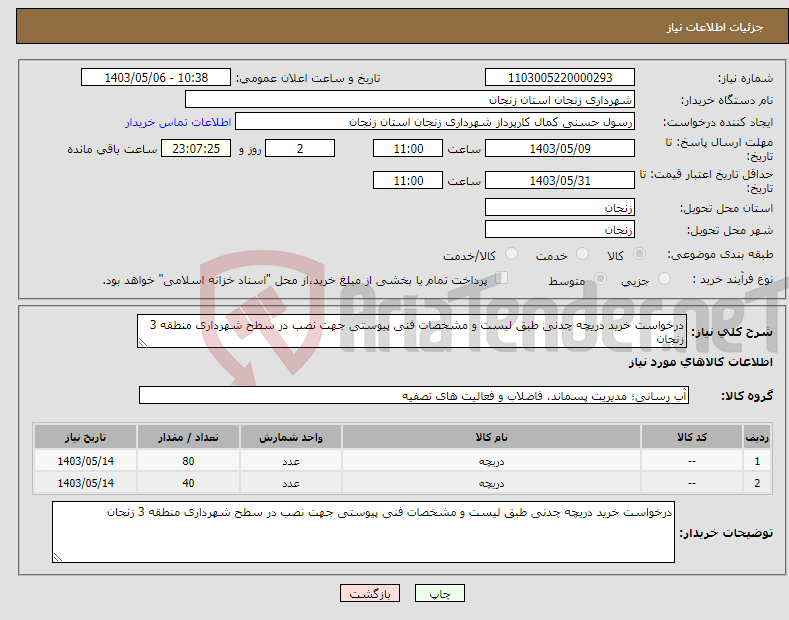Click the گروه کالا field

[x=414, y=396]
